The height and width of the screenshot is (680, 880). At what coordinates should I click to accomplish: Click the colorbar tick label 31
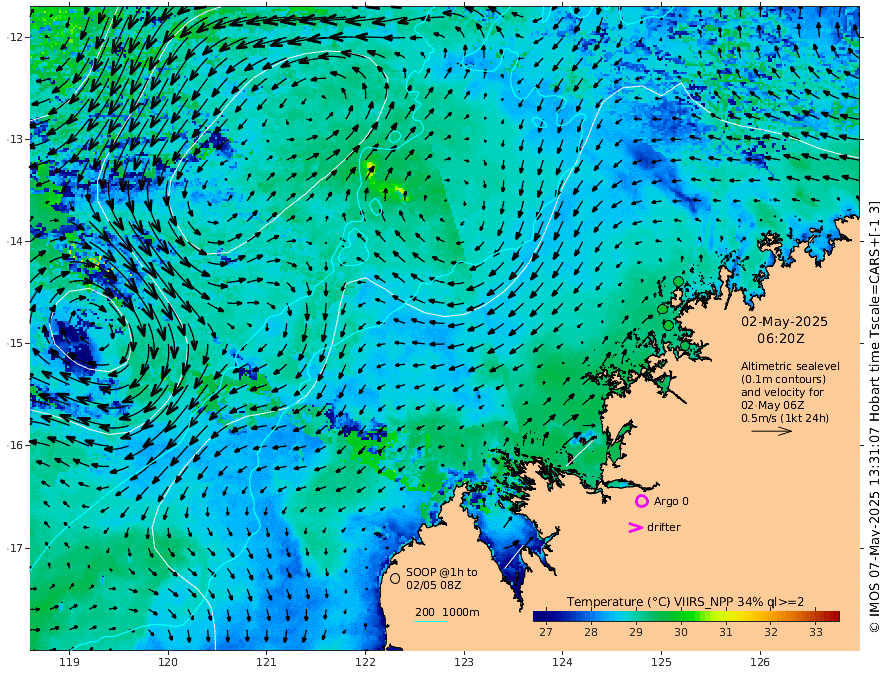[x=726, y=632]
